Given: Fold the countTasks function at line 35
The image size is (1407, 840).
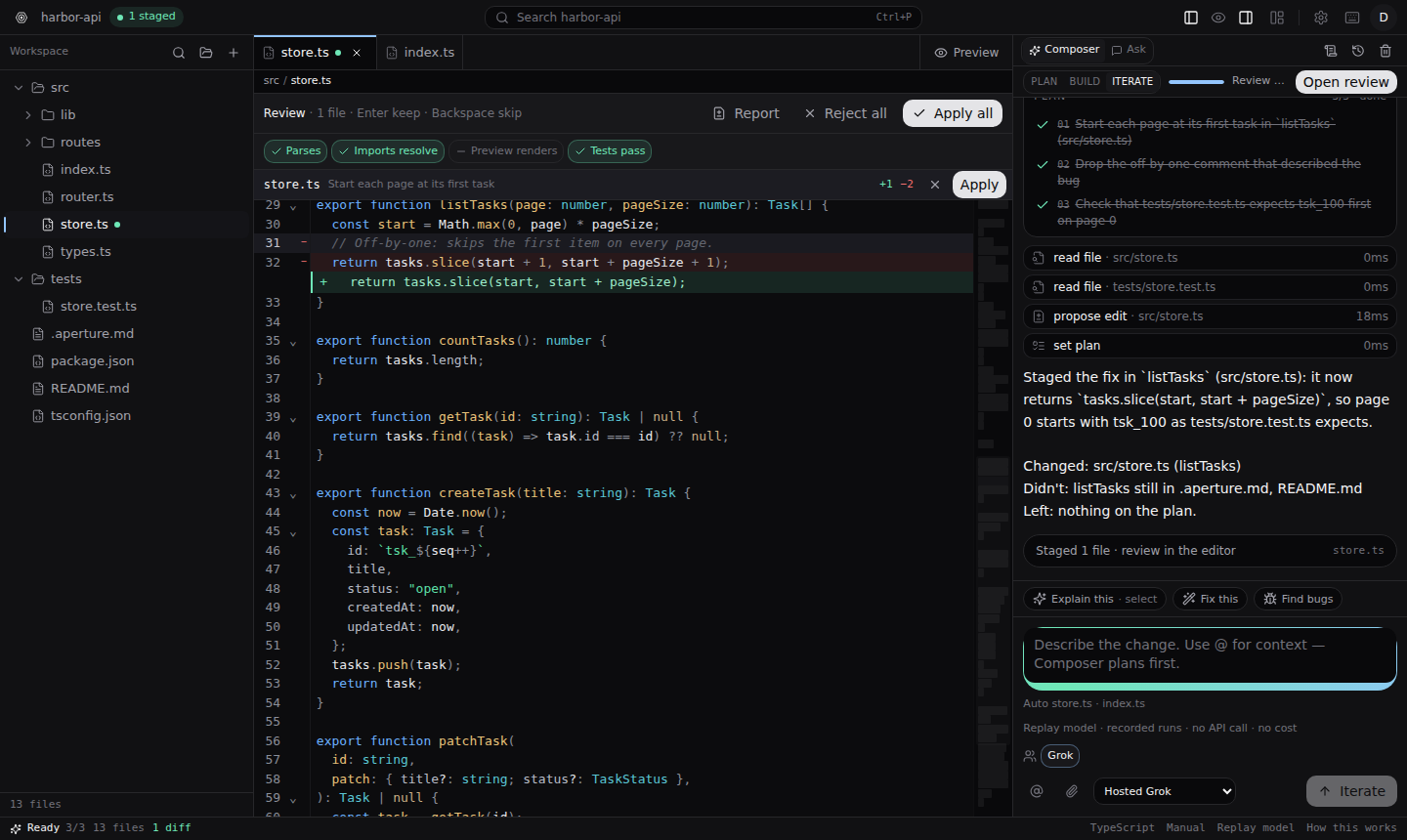Looking at the screenshot, I should click(x=293, y=342).
